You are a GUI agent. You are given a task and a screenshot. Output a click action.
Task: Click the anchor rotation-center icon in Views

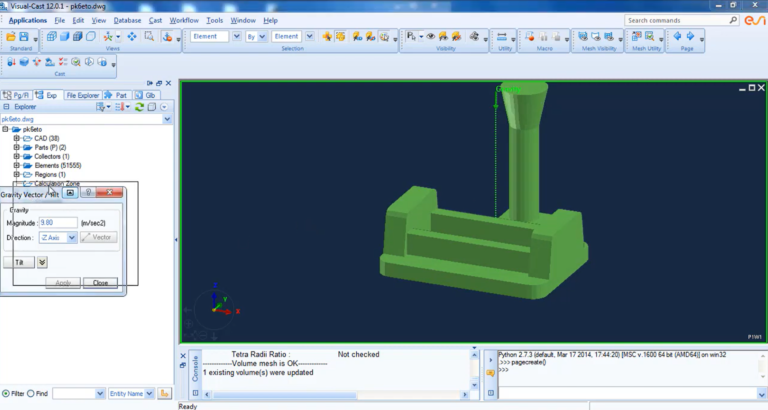168,37
